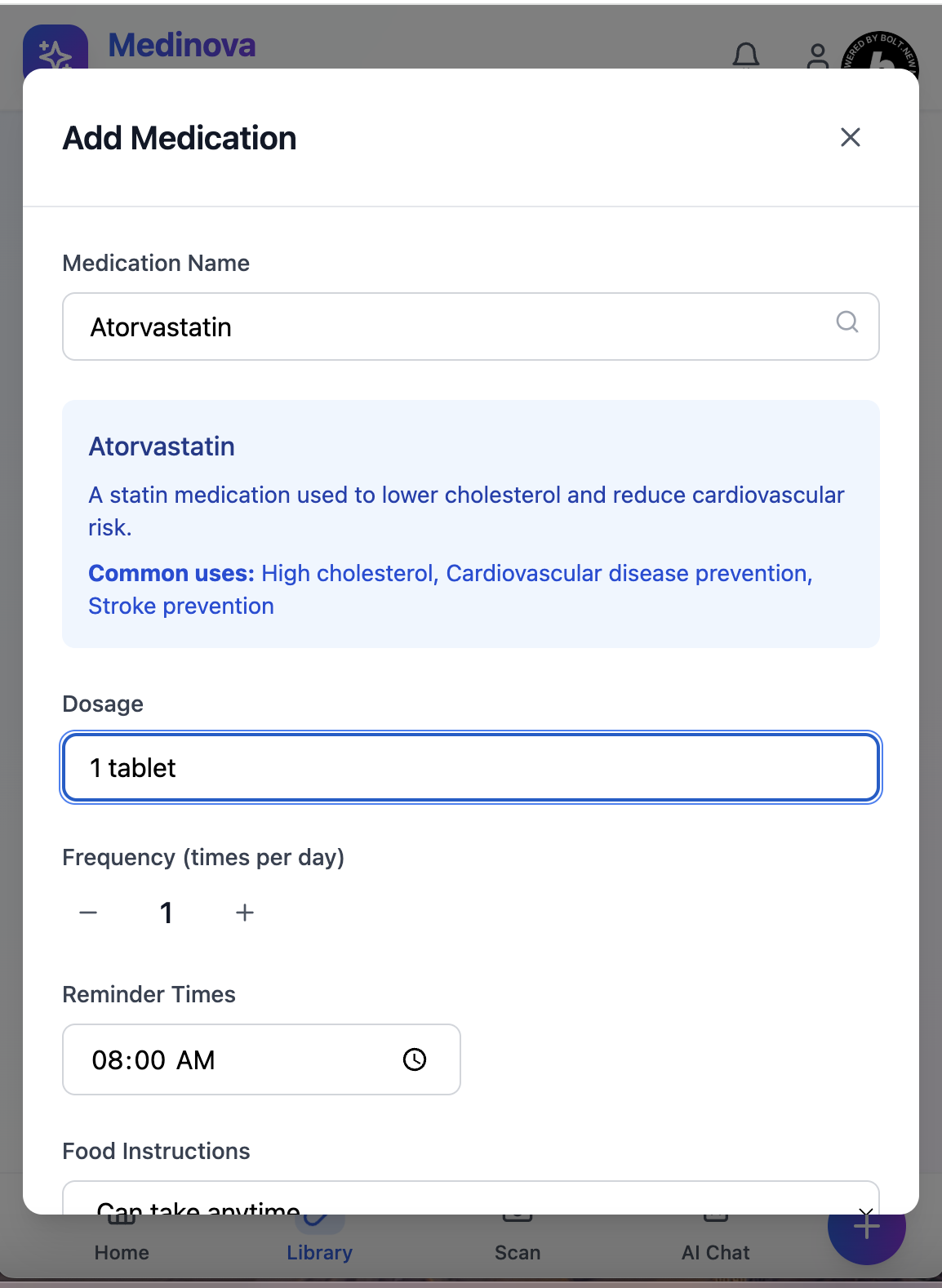942x1288 pixels.
Task: Open the user profile icon
Action: click(x=817, y=56)
